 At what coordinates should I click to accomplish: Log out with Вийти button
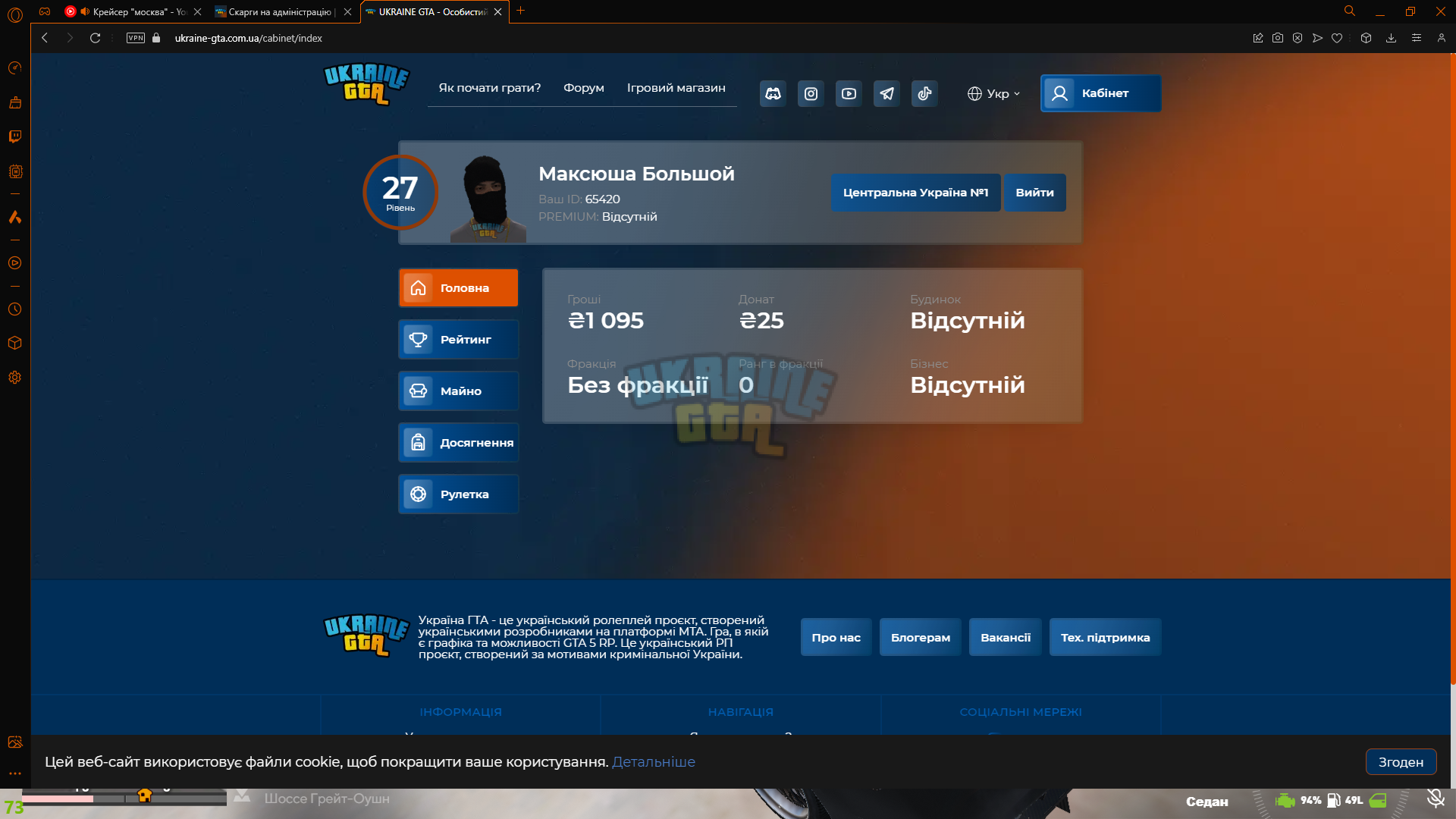point(1035,193)
